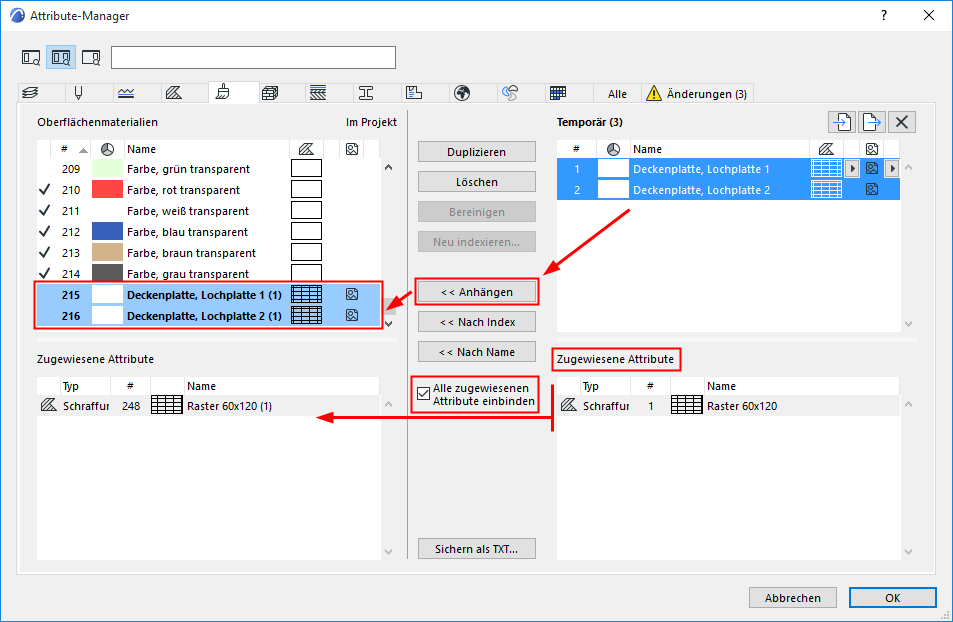Click fill pattern of row 215 Lochplatte 1
The height and width of the screenshot is (622, 953).
(x=306, y=294)
